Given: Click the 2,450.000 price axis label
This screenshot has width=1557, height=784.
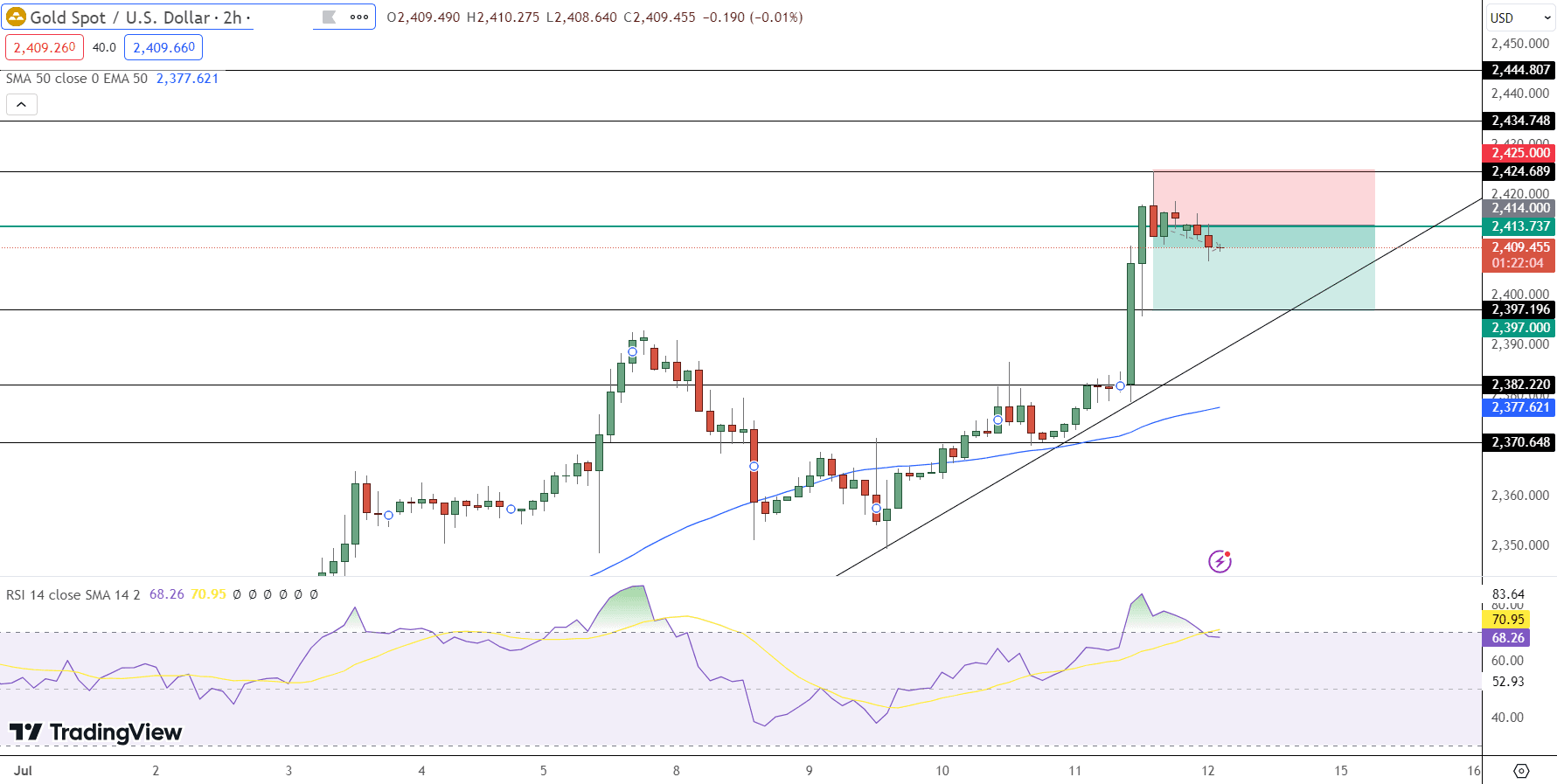Looking at the screenshot, I should (x=1519, y=44).
